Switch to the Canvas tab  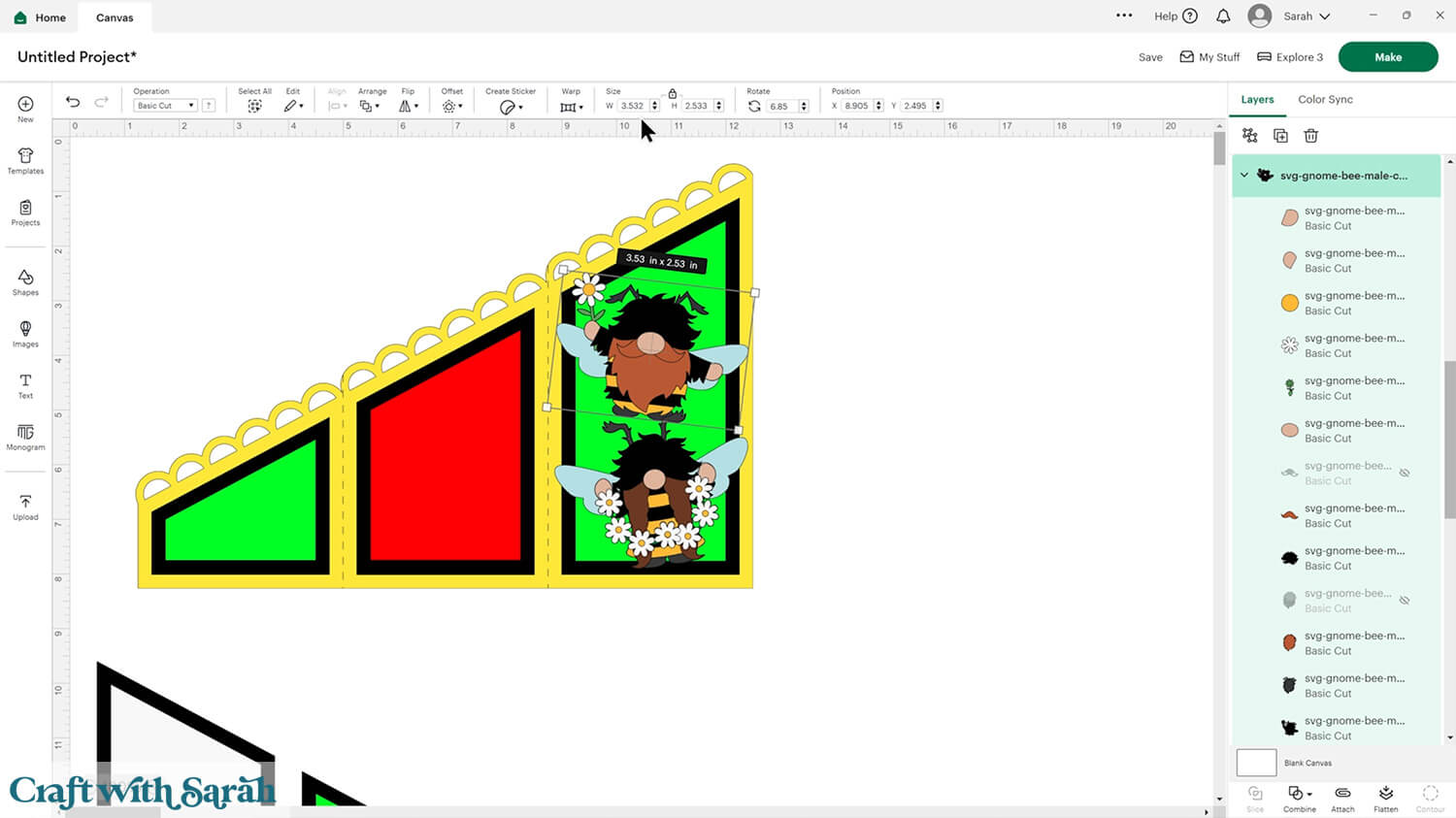coord(115,17)
